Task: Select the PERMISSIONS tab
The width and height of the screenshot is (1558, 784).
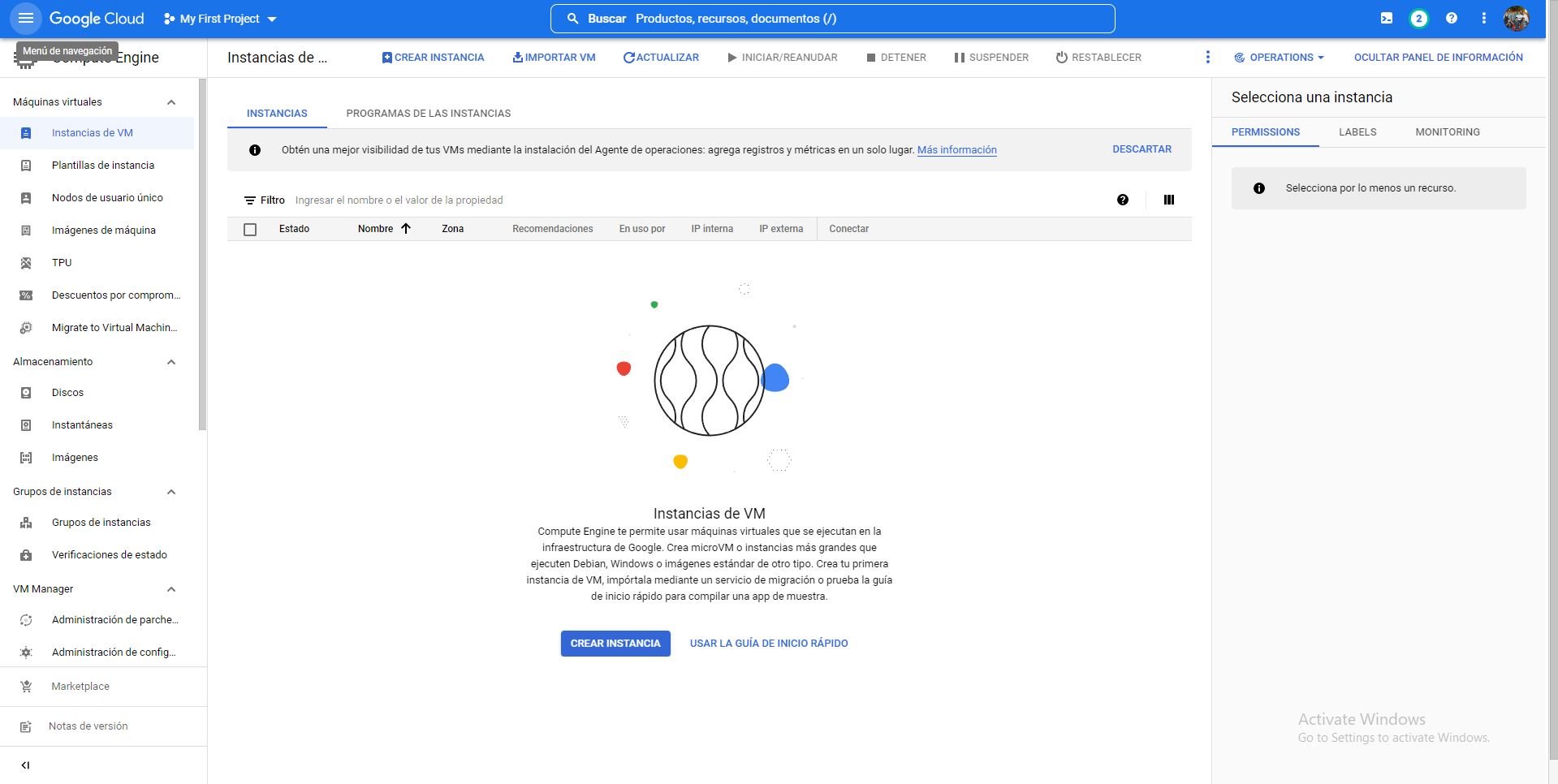Action: pyautogui.click(x=1266, y=132)
